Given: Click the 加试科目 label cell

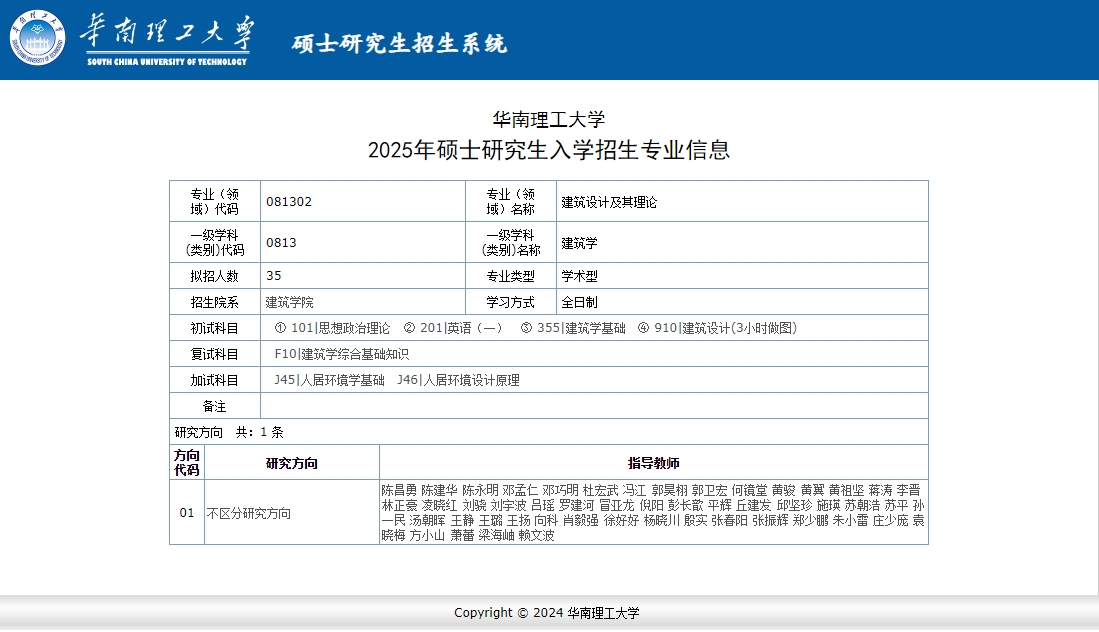Looking at the screenshot, I should [x=214, y=380].
